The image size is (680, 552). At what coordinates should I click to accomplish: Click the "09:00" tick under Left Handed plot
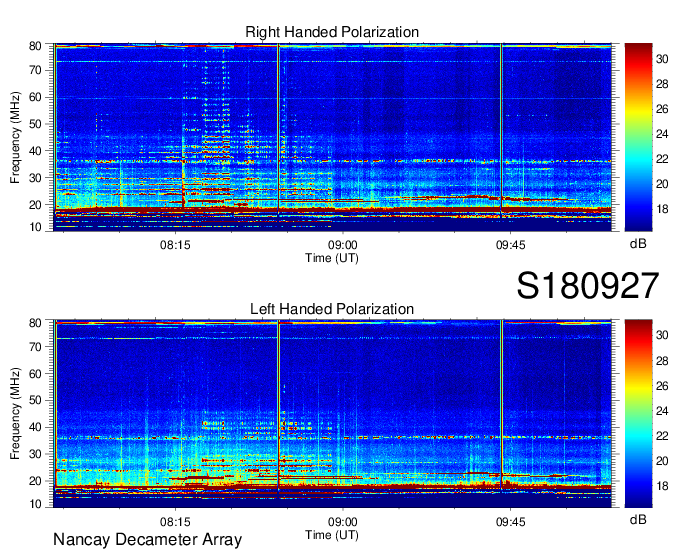pos(343,522)
